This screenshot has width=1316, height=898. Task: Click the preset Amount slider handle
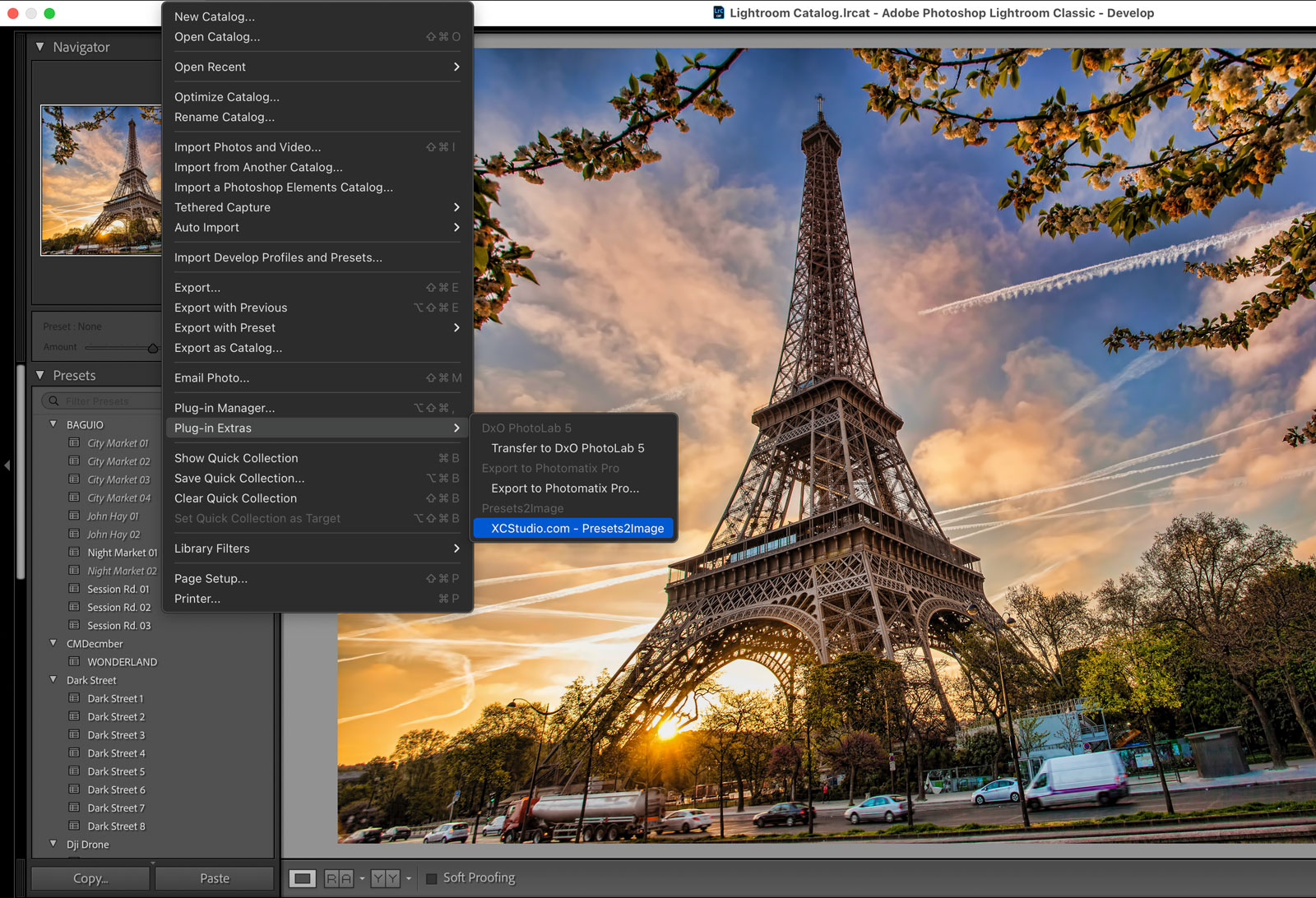pyautogui.click(x=153, y=348)
